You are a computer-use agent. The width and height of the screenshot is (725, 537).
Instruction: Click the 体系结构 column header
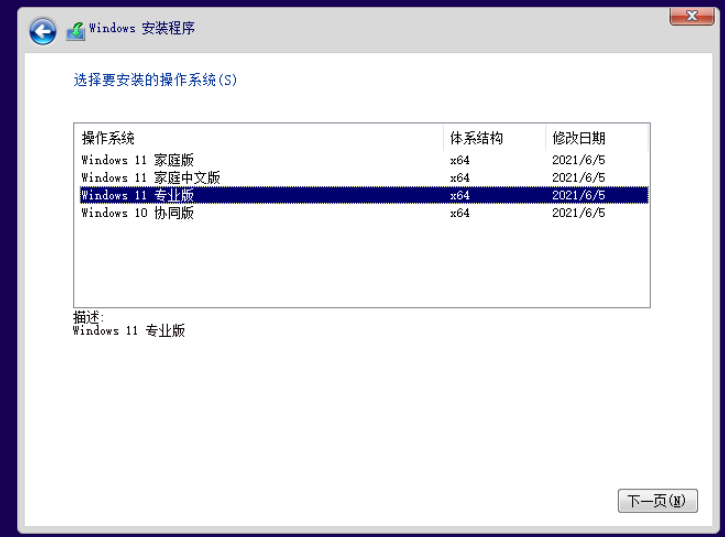[x=476, y=138]
